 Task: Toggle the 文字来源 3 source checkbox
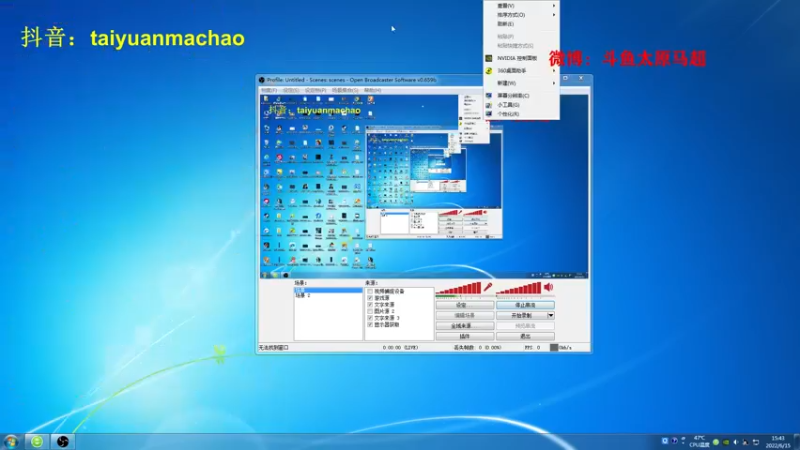pos(370,318)
